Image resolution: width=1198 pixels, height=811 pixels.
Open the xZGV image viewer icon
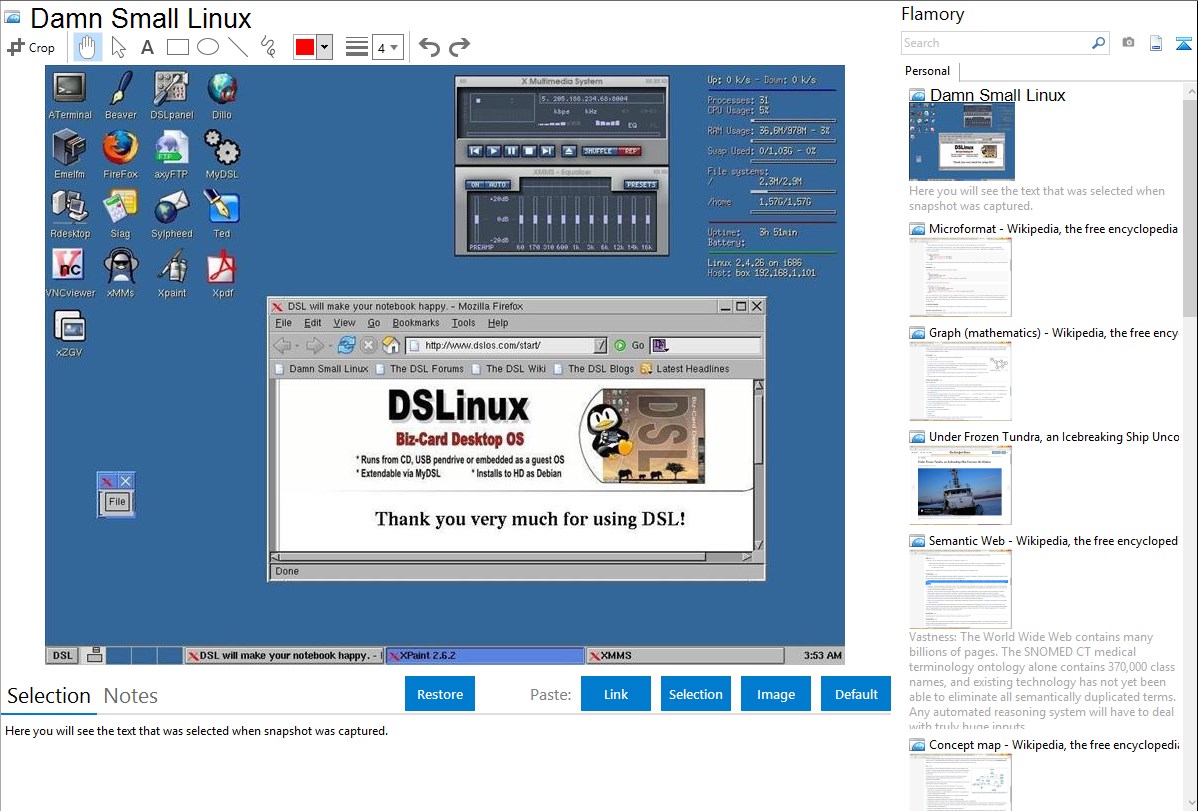click(70, 334)
